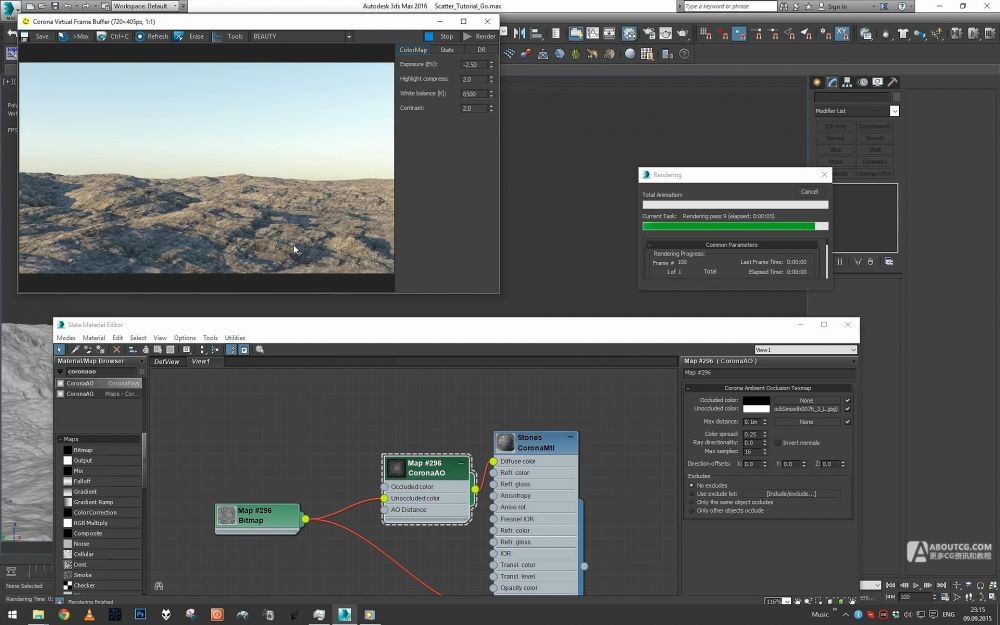Viewport: 1000px width, 625px height.
Task: Toggle the Max distance map checkbox
Action: pos(848,422)
